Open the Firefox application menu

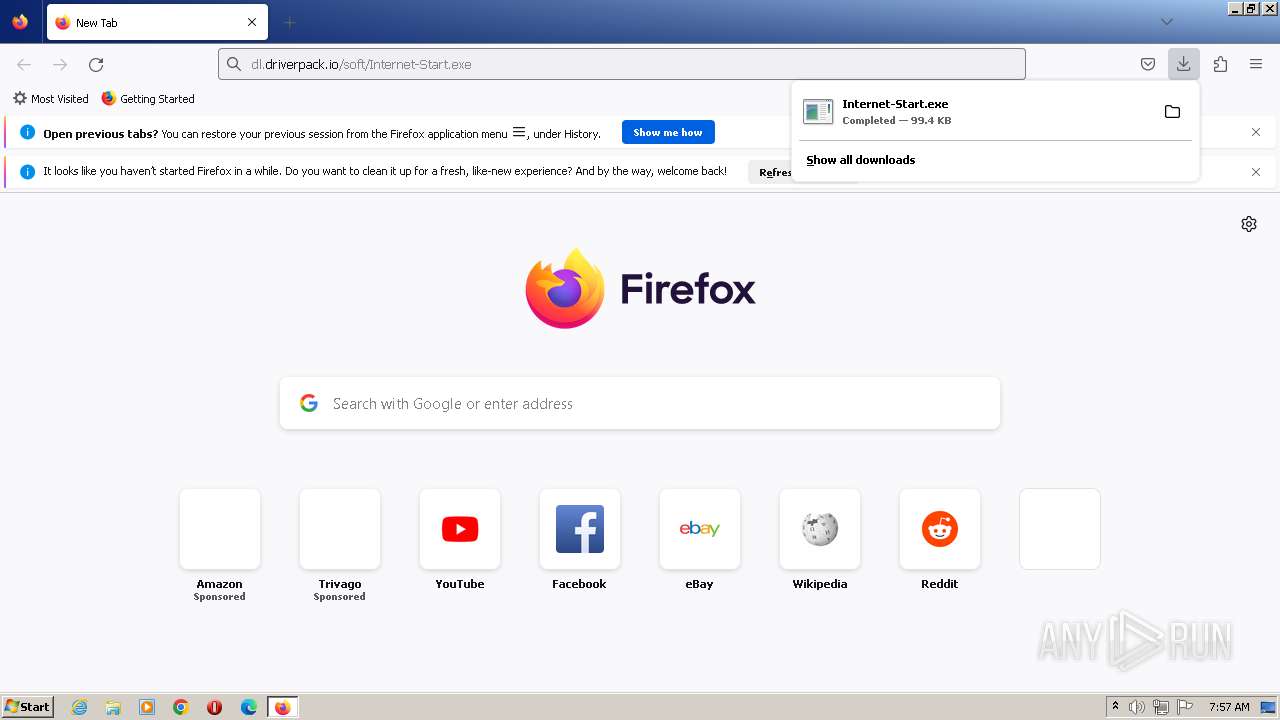point(1256,64)
